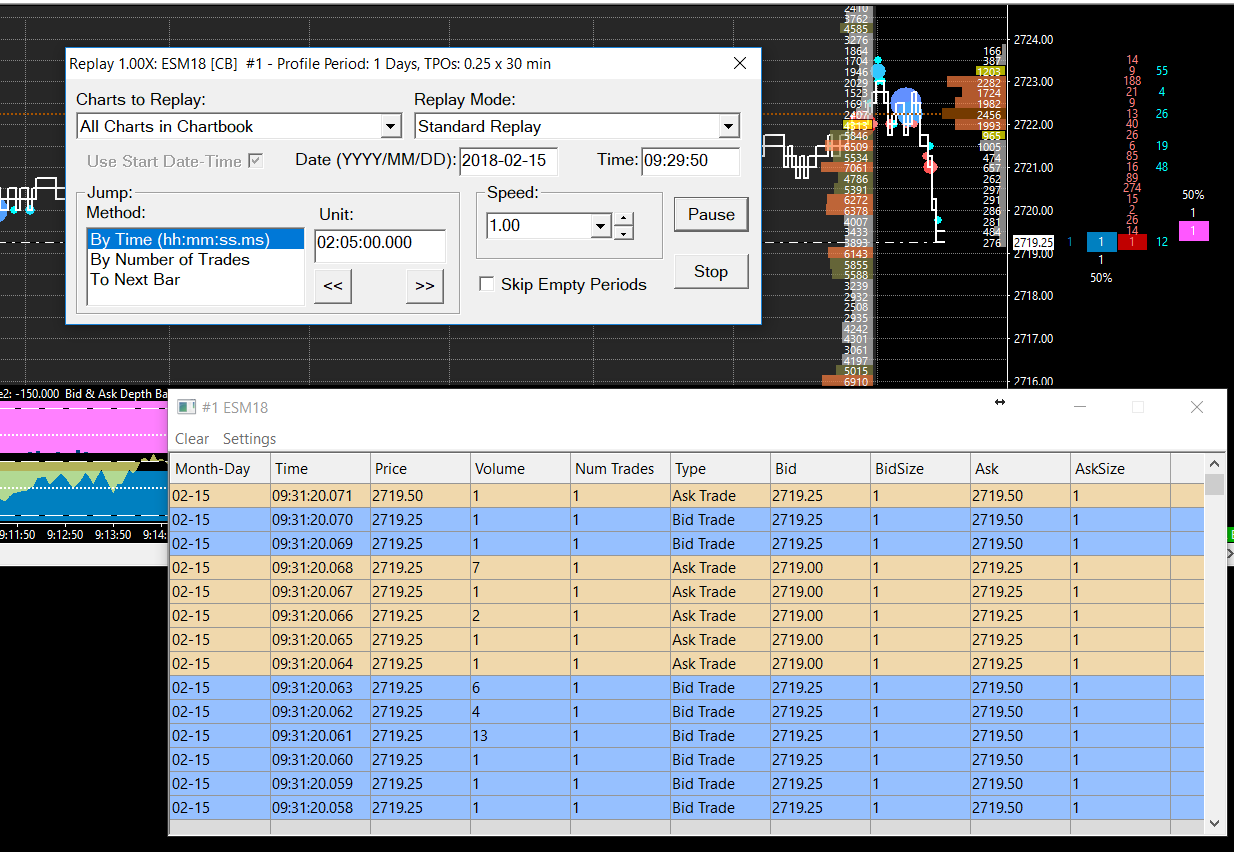Pause the chart replay
1234x852 pixels.
[711, 214]
